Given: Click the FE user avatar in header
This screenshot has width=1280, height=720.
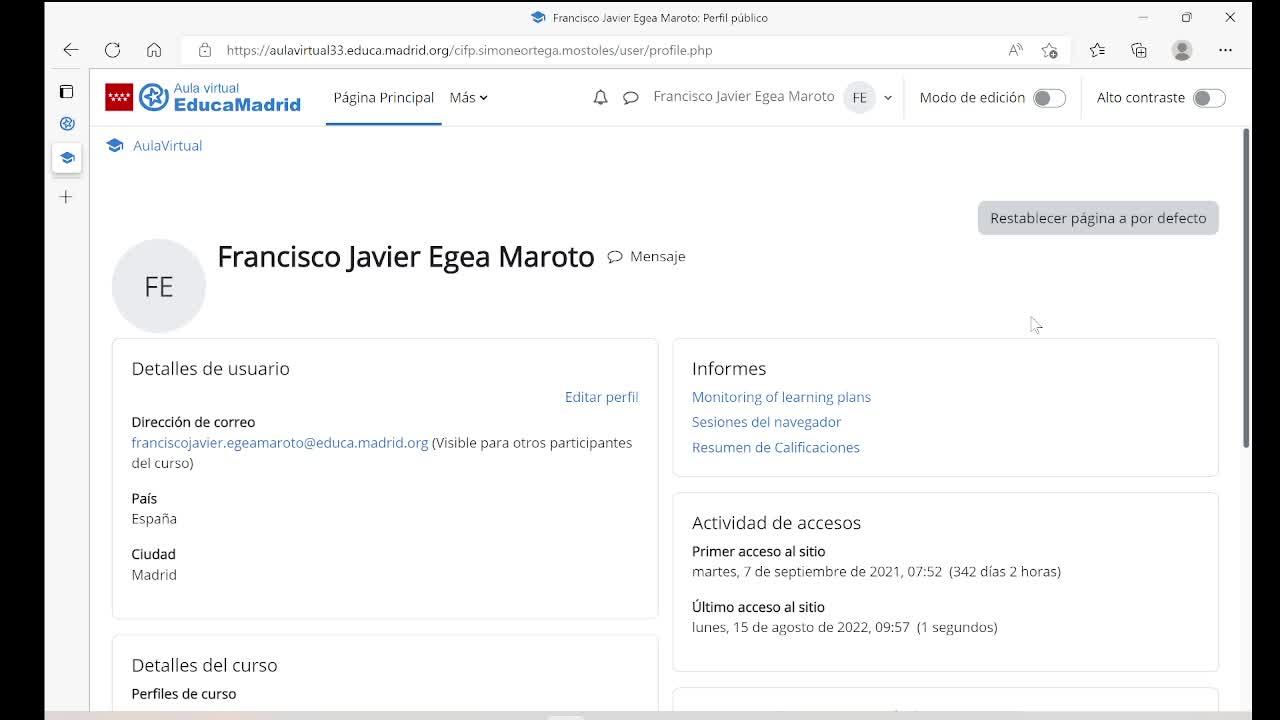Looking at the screenshot, I should pos(859,97).
